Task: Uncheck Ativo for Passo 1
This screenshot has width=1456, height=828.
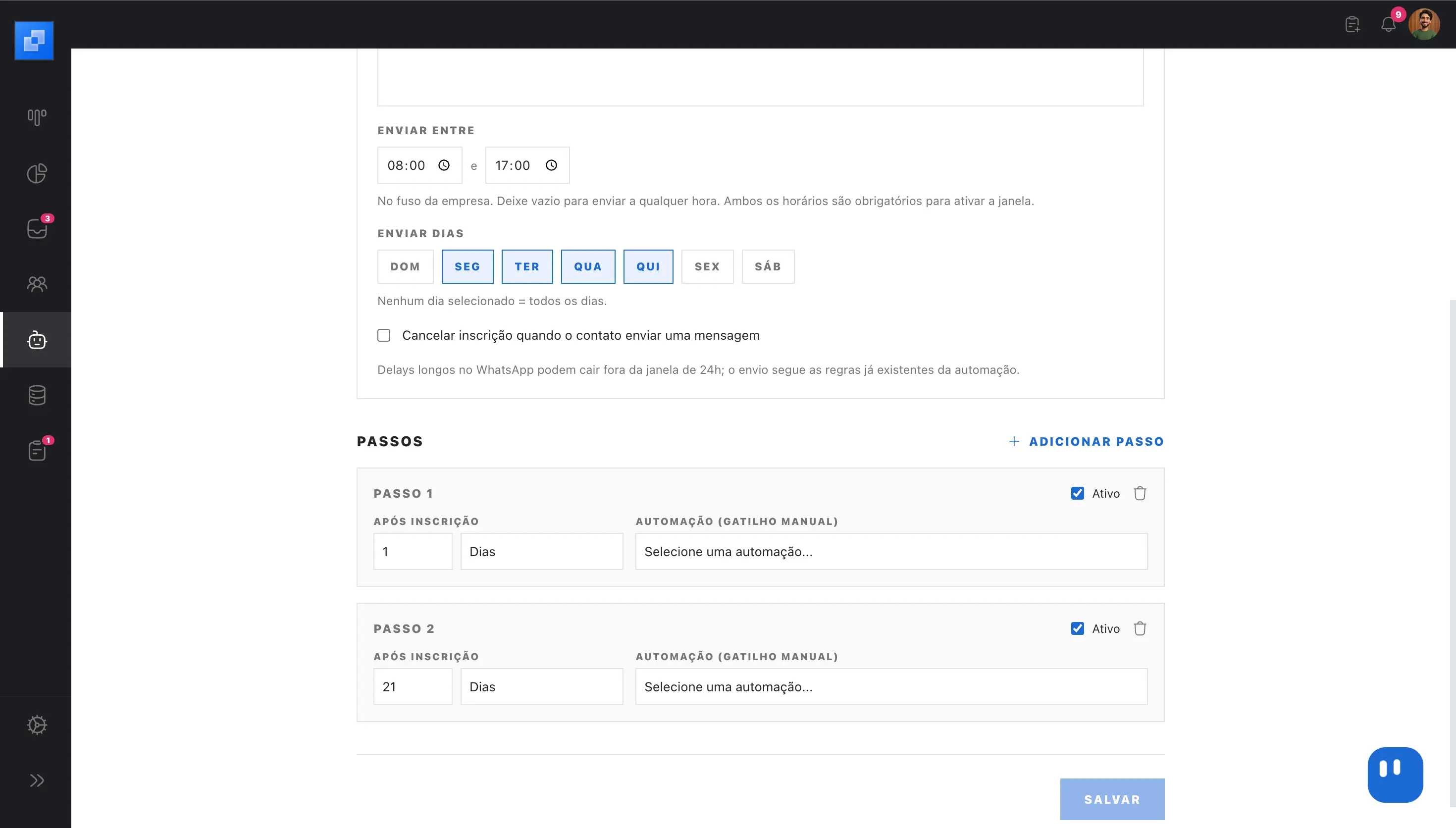Action: (1077, 494)
